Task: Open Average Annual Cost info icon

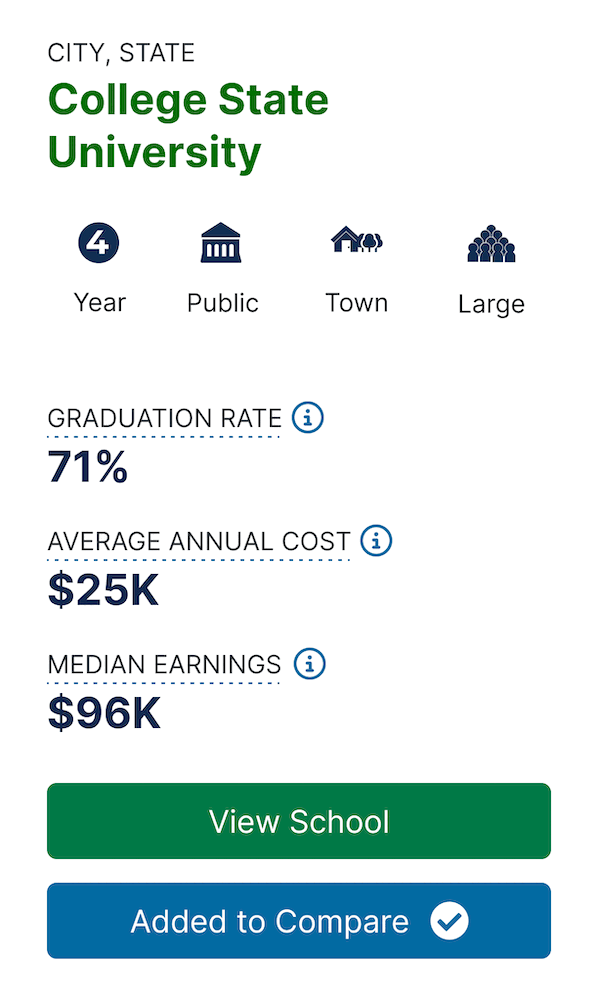Action: [376, 541]
